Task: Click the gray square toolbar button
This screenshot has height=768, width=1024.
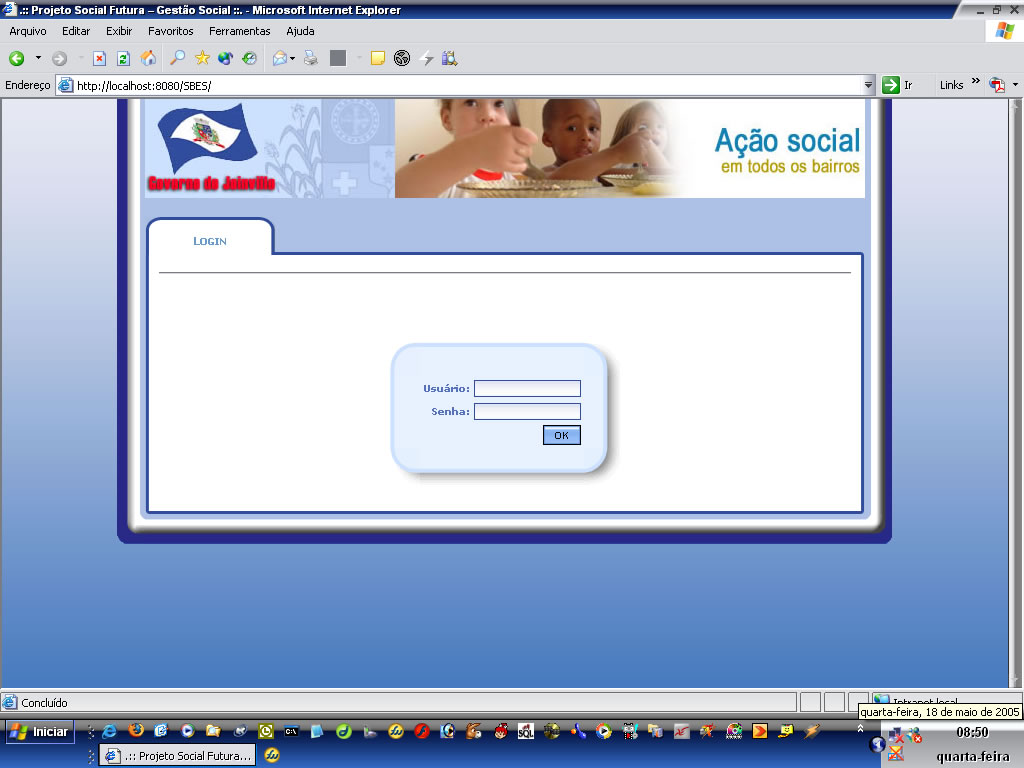Action: click(x=338, y=58)
